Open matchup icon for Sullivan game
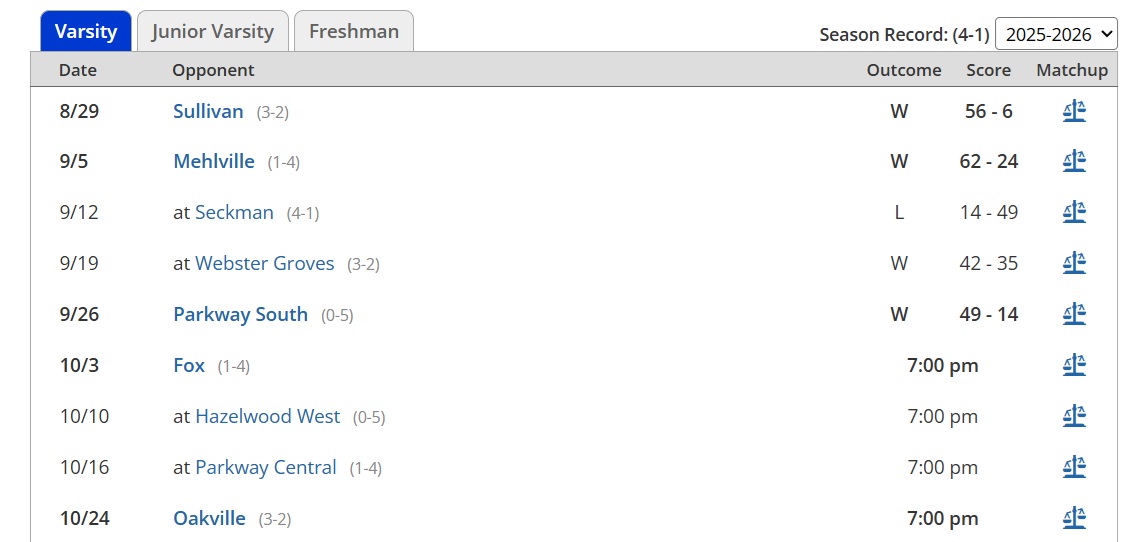This screenshot has width=1147, height=542. [x=1074, y=111]
